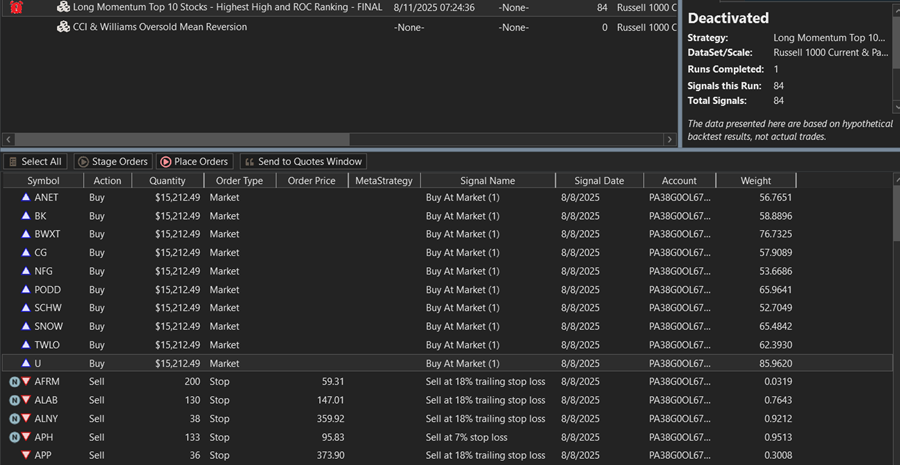Click BWXT weight value 76.7325

775,234
